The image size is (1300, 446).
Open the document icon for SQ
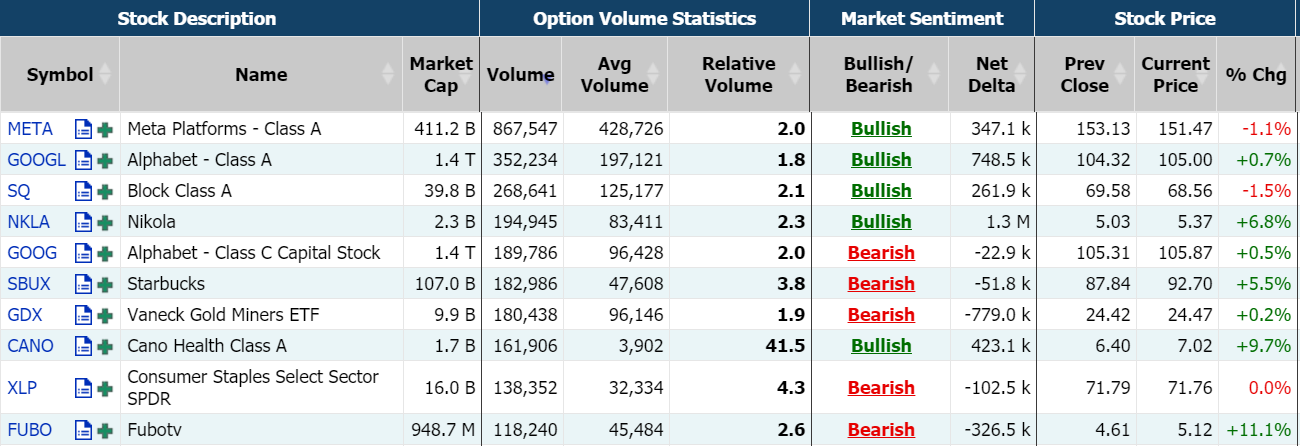(84, 191)
